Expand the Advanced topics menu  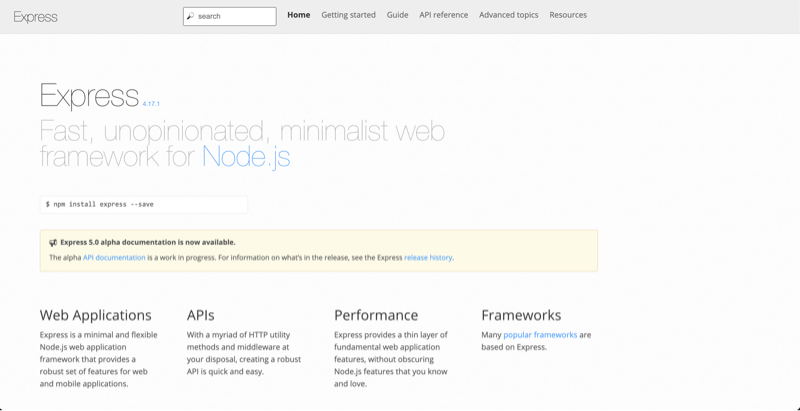point(508,15)
